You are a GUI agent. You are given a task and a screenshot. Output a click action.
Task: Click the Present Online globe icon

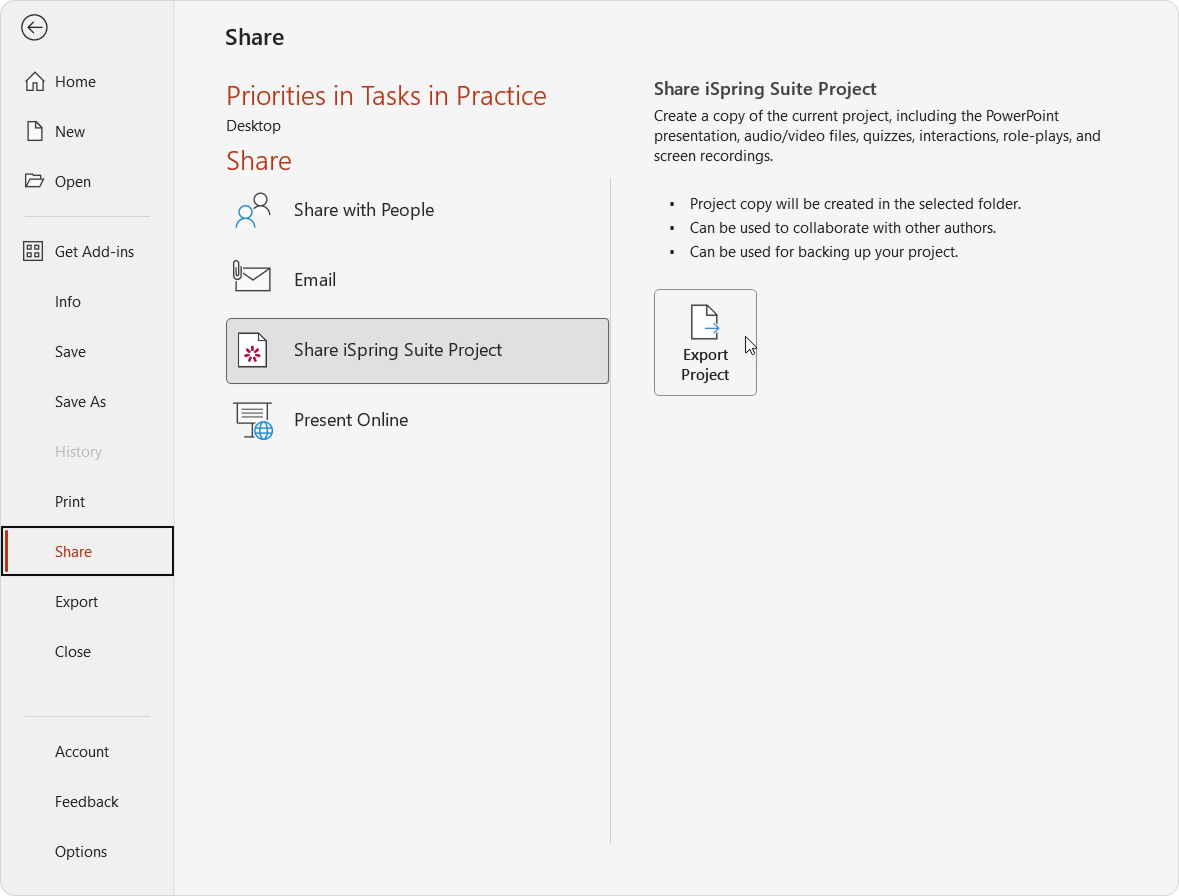coord(253,421)
